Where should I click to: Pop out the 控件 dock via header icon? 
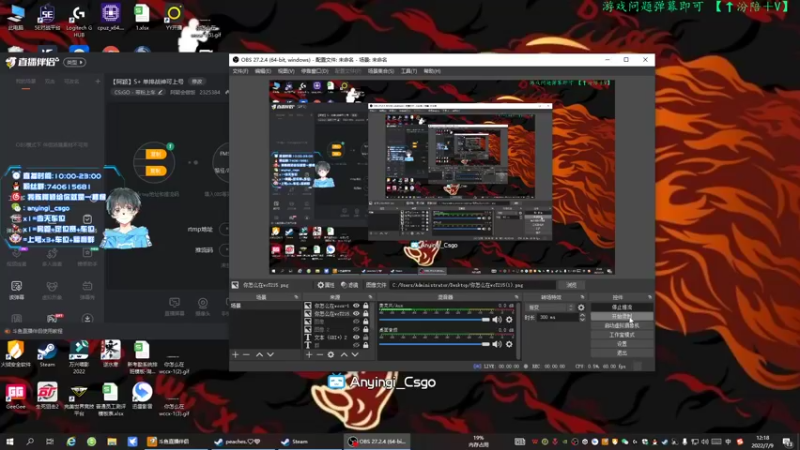649,297
